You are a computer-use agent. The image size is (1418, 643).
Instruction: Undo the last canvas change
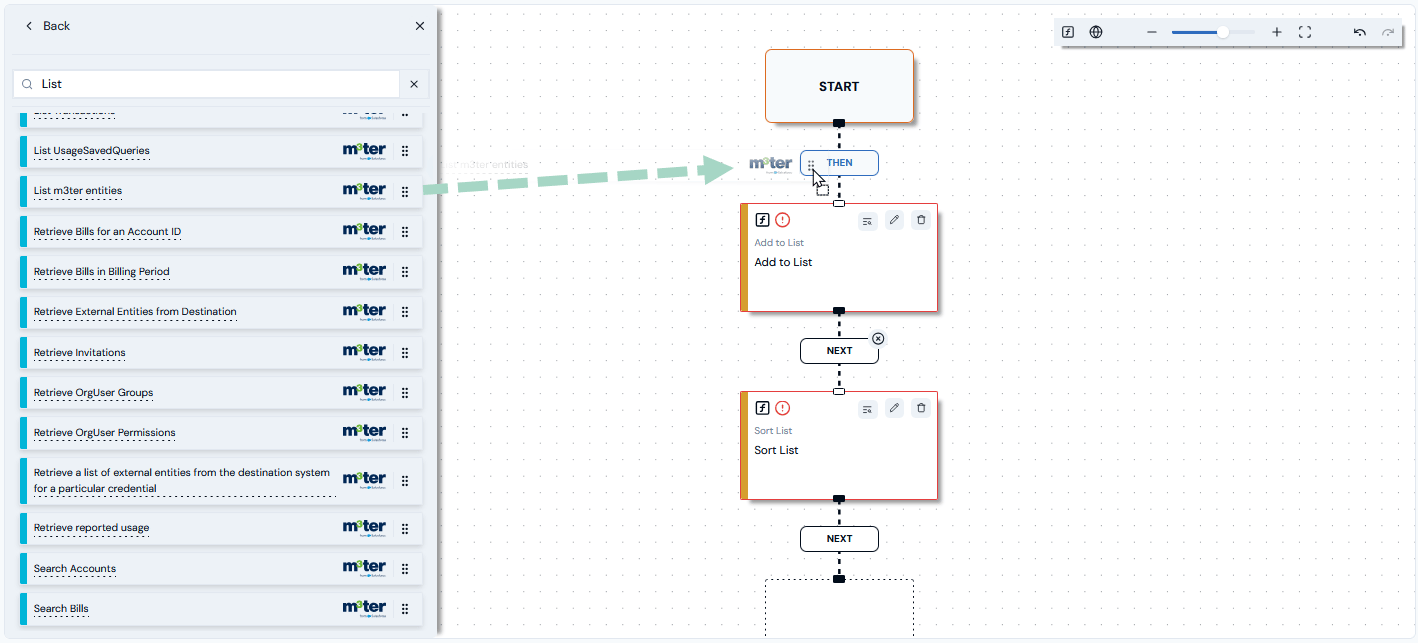[1360, 32]
